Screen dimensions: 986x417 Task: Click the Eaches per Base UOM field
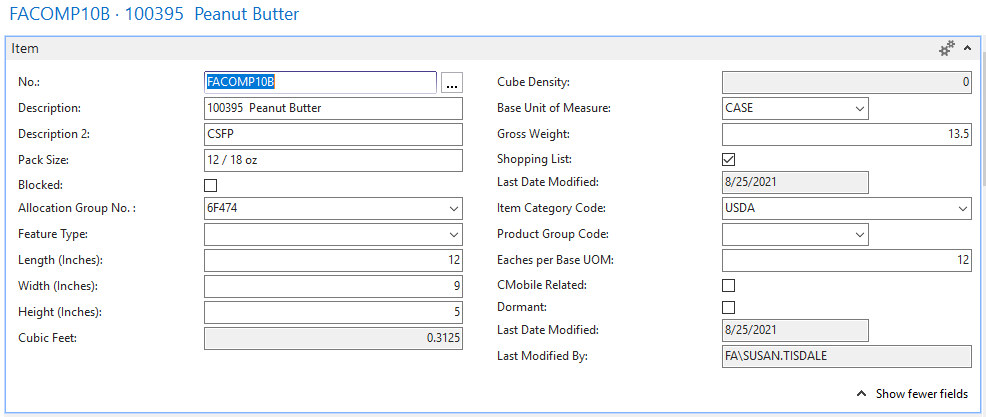[x=846, y=261]
